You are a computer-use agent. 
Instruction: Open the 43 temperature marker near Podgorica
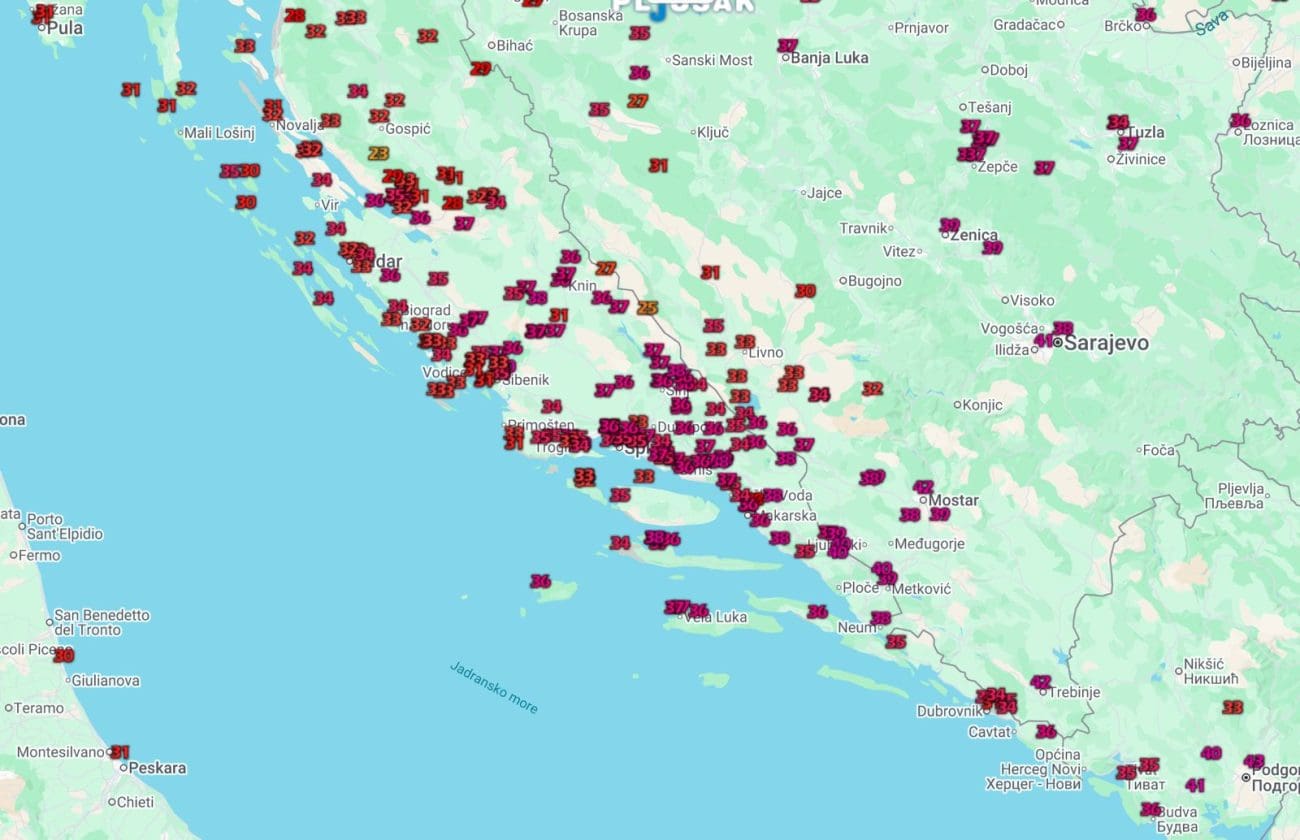pos(1253,761)
